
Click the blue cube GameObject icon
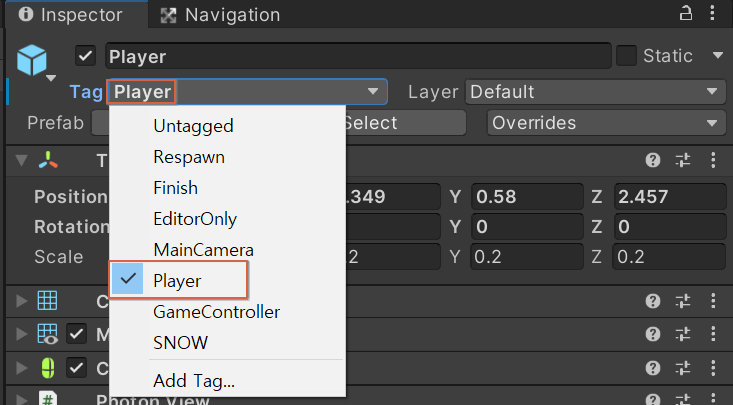pos(32,60)
